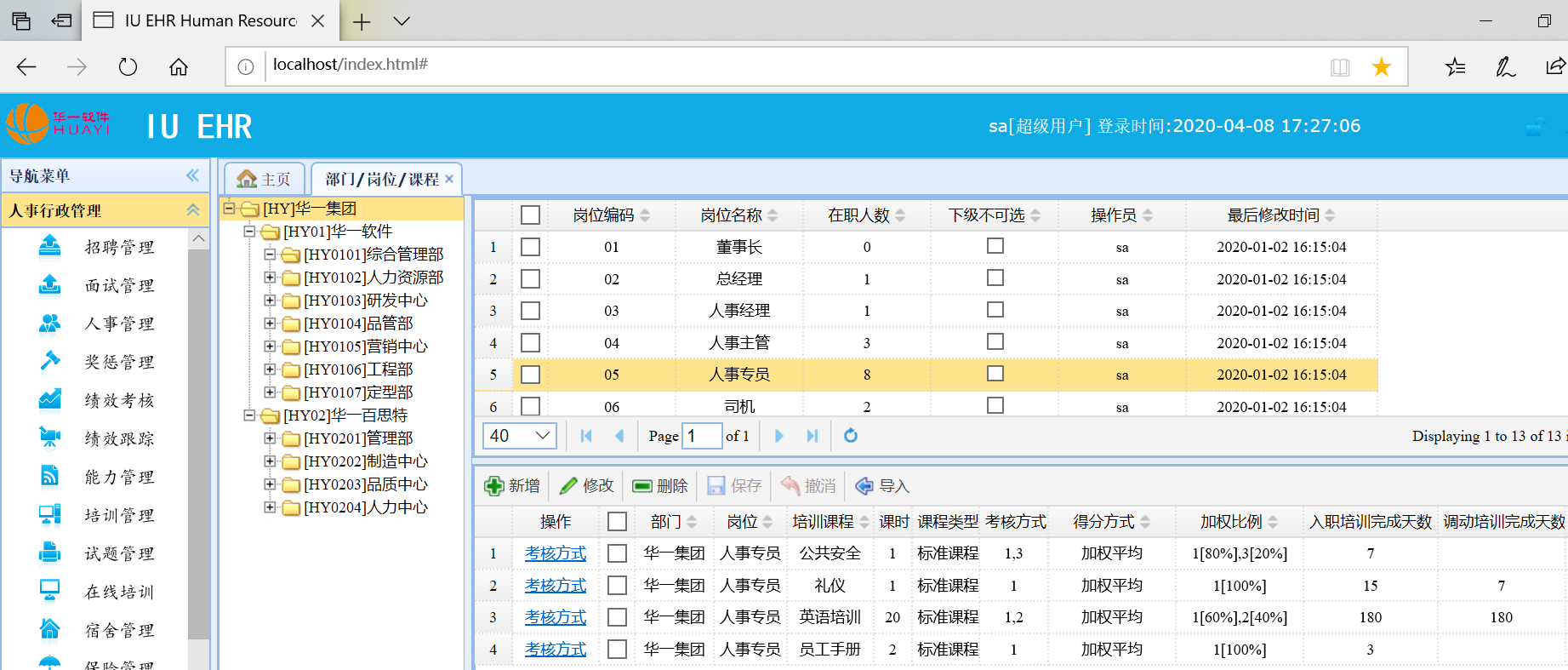Go to previous page of positions
The height and width of the screenshot is (670, 1568).
pyautogui.click(x=619, y=436)
